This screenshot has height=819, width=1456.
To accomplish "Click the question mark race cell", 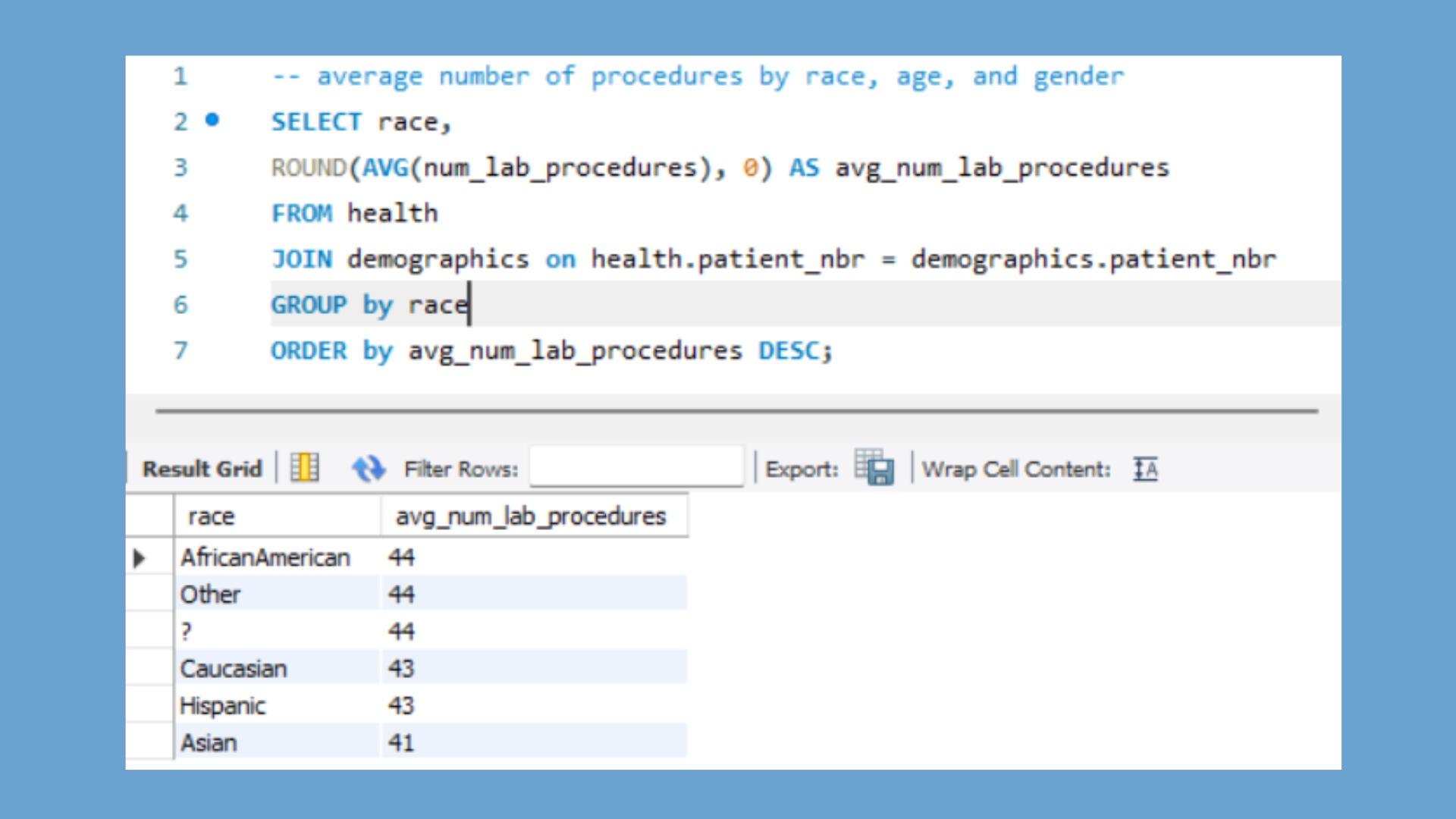I will click(x=187, y=632).
